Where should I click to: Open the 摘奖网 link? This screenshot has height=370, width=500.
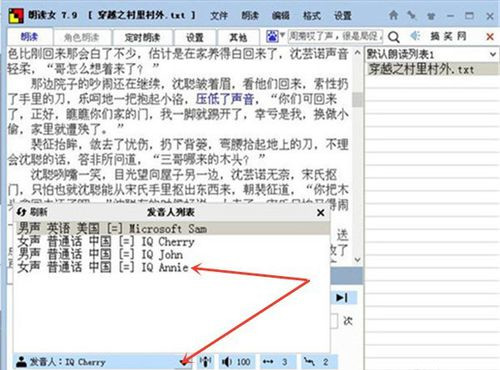point(448,36)
